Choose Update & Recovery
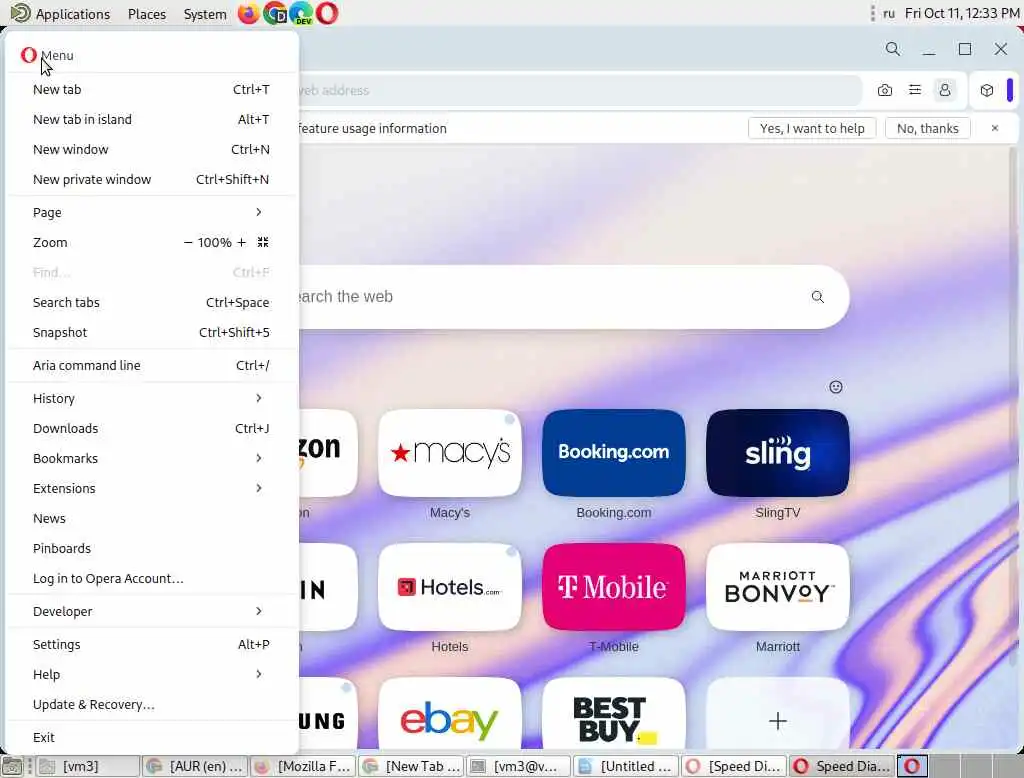Image resolution: width=1024 pixels, height=778 pixels. point(152,705)
